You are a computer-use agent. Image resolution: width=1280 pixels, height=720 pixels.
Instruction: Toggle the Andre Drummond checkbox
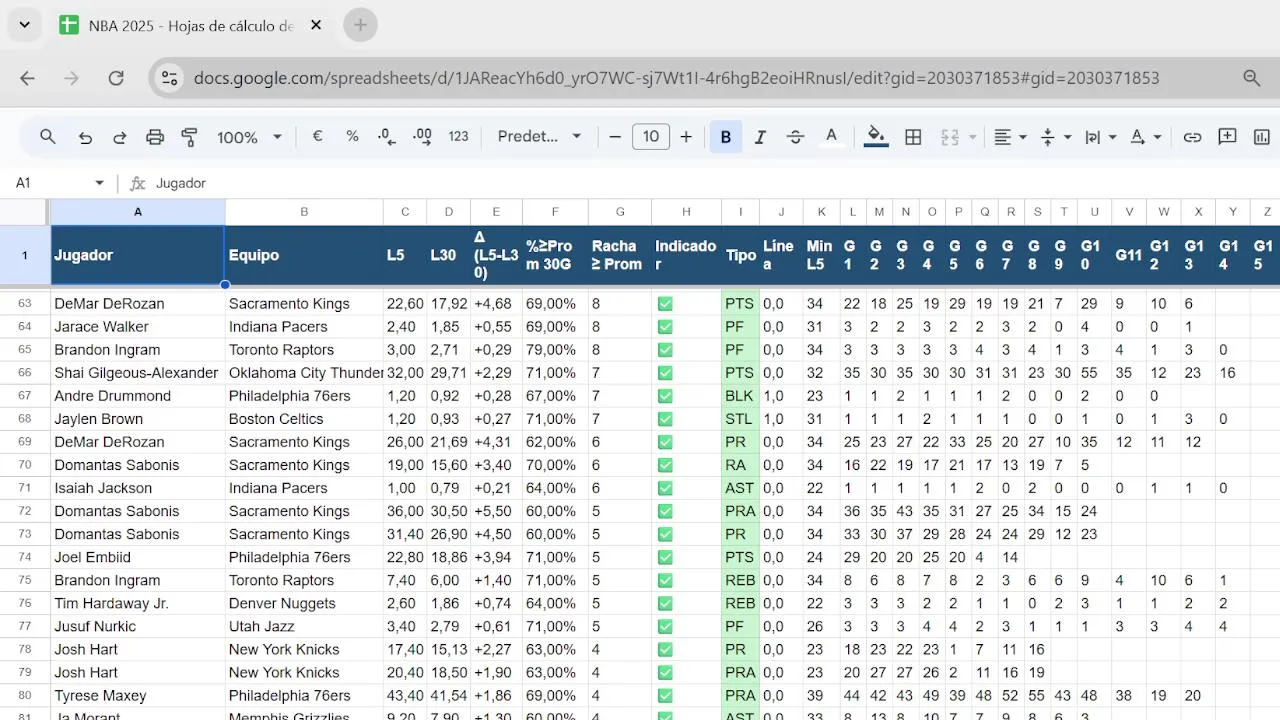[665, 396]
